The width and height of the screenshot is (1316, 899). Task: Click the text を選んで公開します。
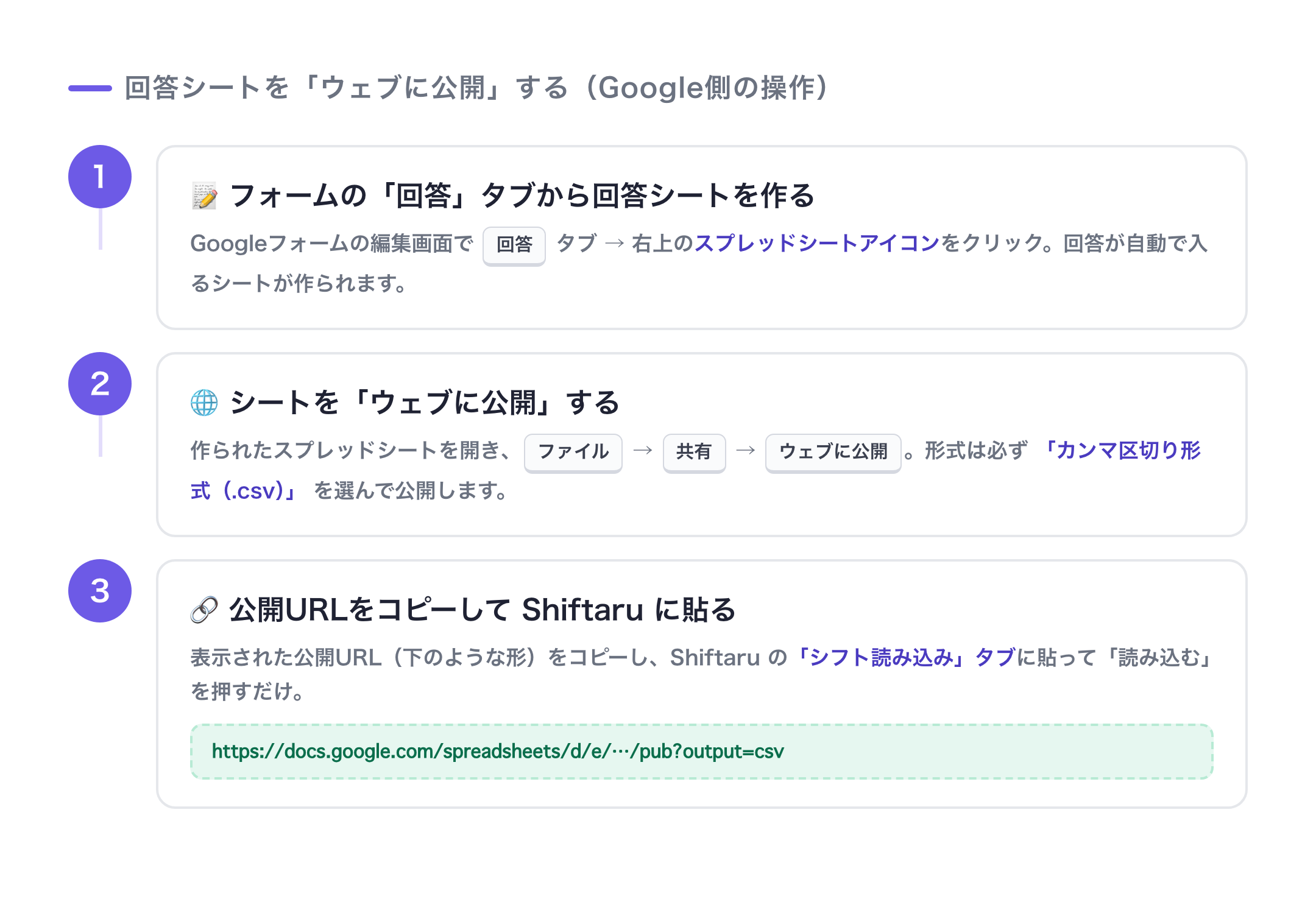(412, 491)
